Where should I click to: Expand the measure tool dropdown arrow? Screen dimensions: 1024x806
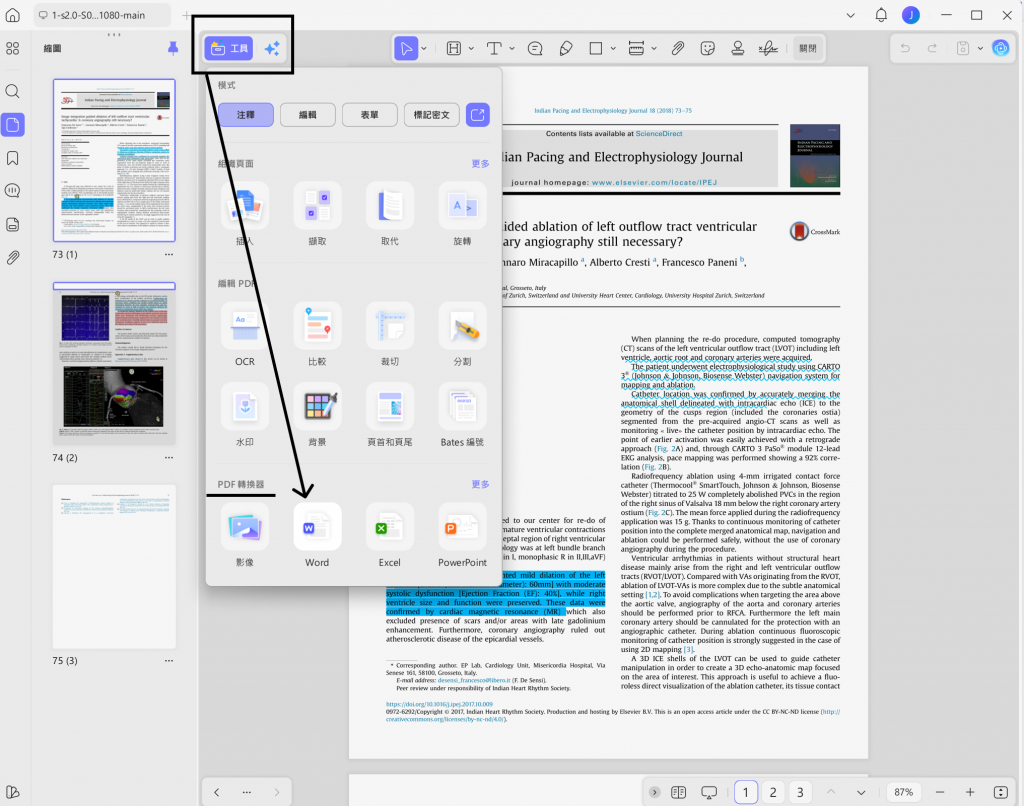(x=654, y=48)
